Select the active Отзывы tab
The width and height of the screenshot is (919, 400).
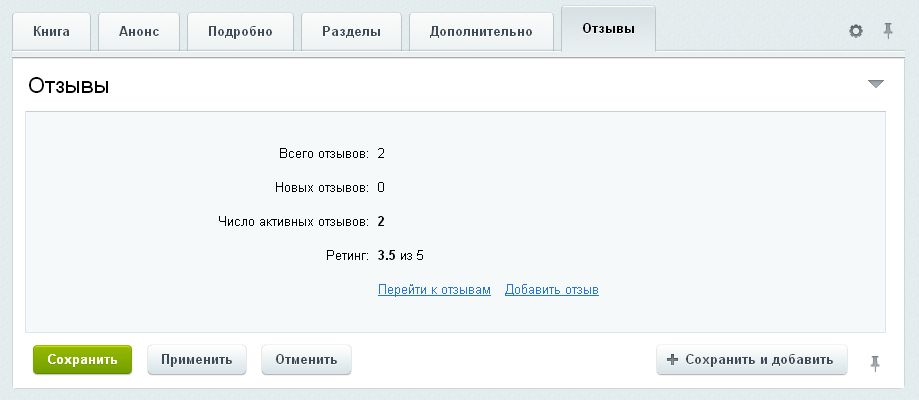click(x=608, y=29)
